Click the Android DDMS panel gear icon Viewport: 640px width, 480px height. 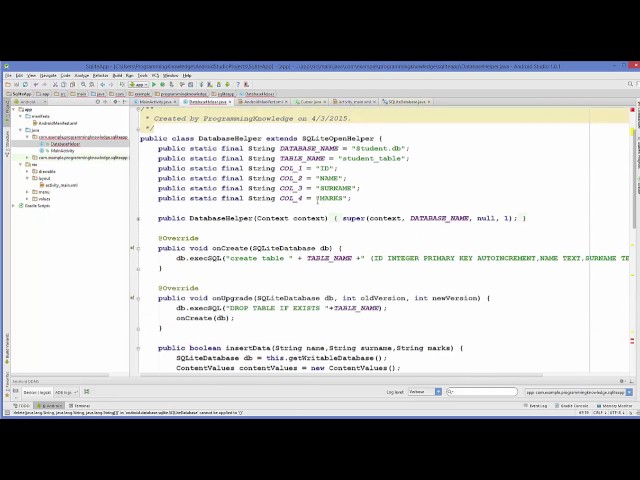pyautogui.click(x=622, y=381)
